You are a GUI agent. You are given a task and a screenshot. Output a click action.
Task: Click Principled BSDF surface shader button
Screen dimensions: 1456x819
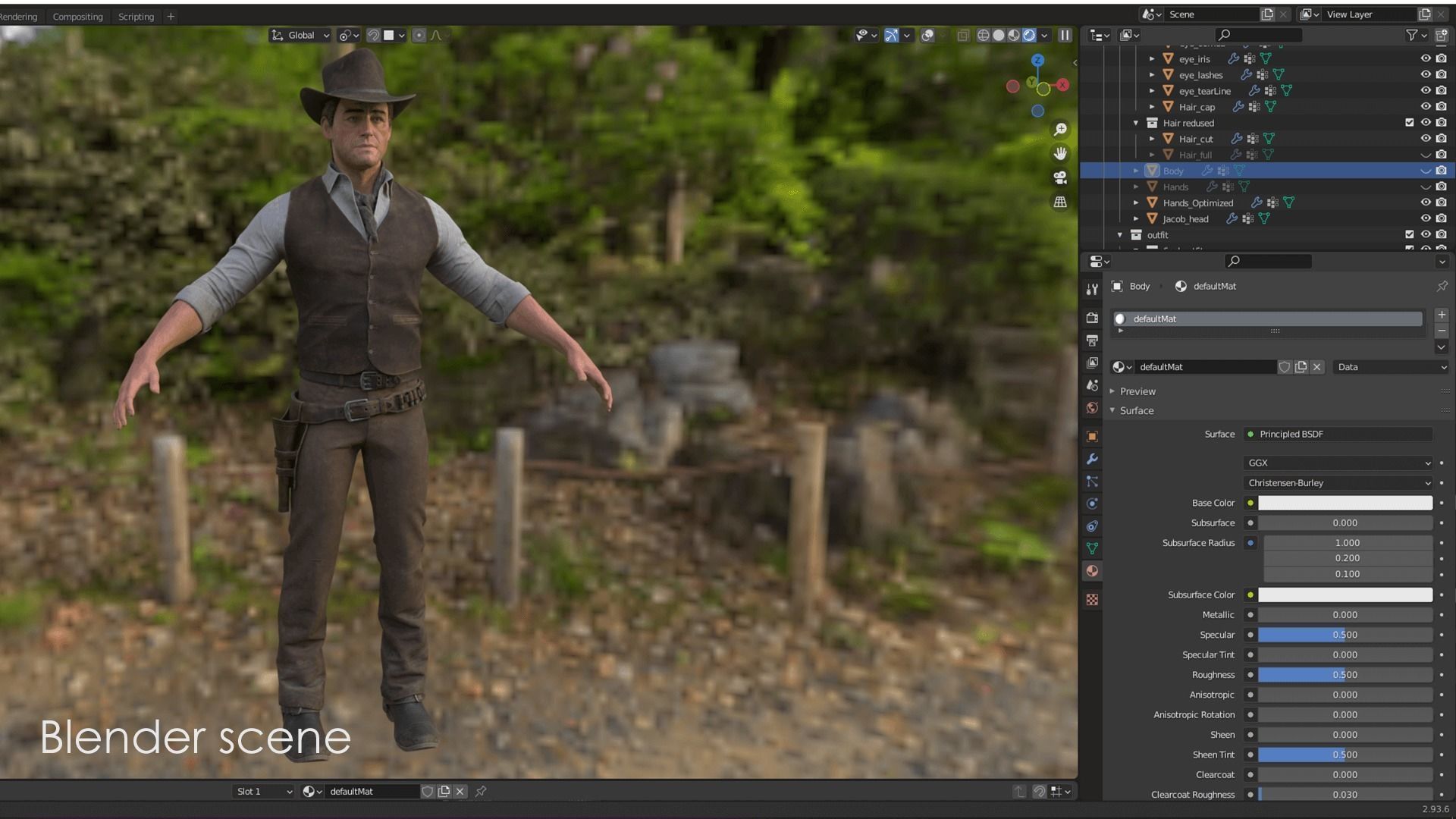[x=1338, y=435]
